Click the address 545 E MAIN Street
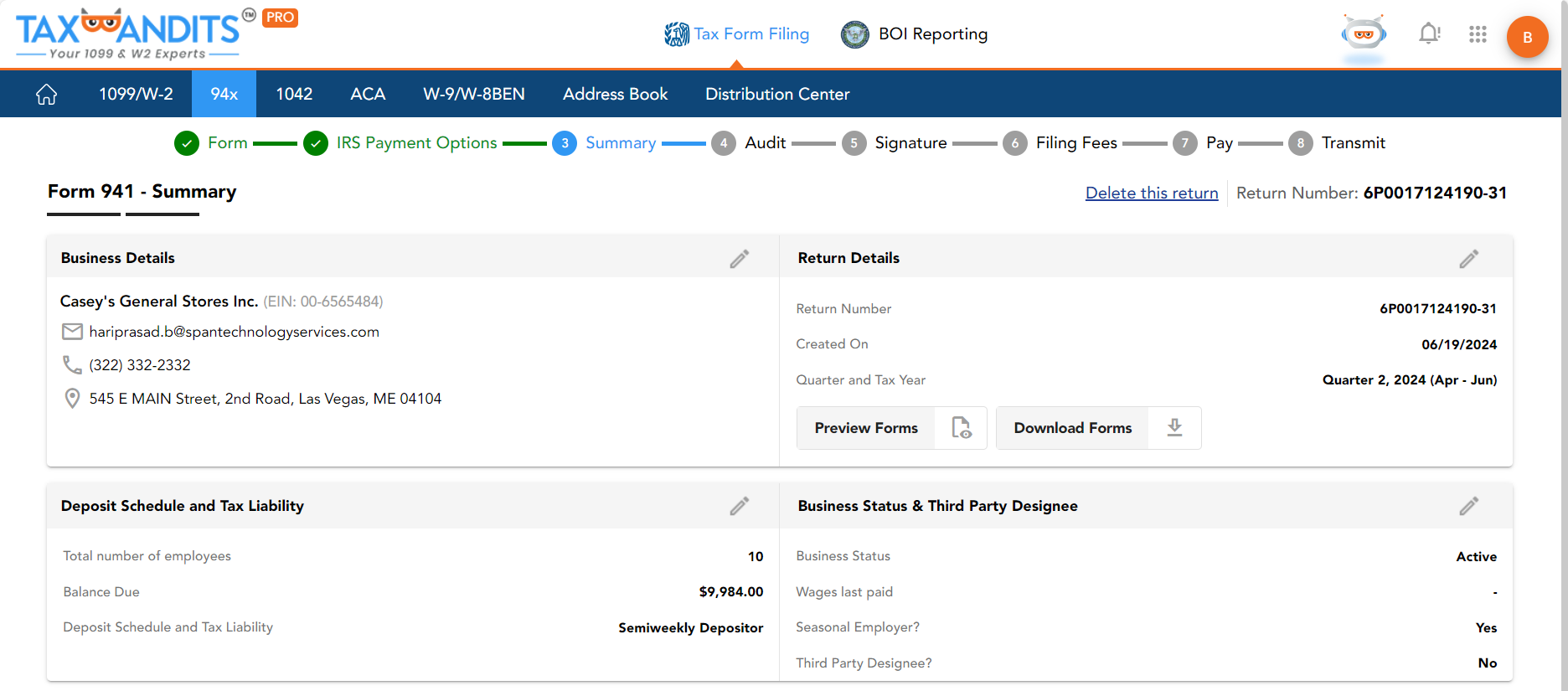 click(266, 399)
